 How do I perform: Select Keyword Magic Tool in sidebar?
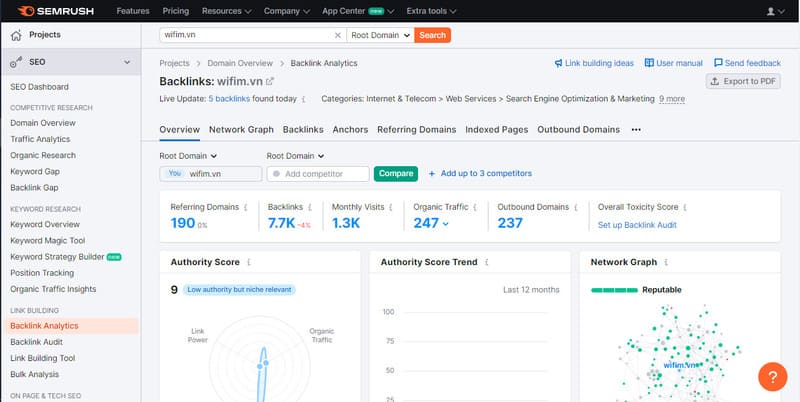pos(48,241)
